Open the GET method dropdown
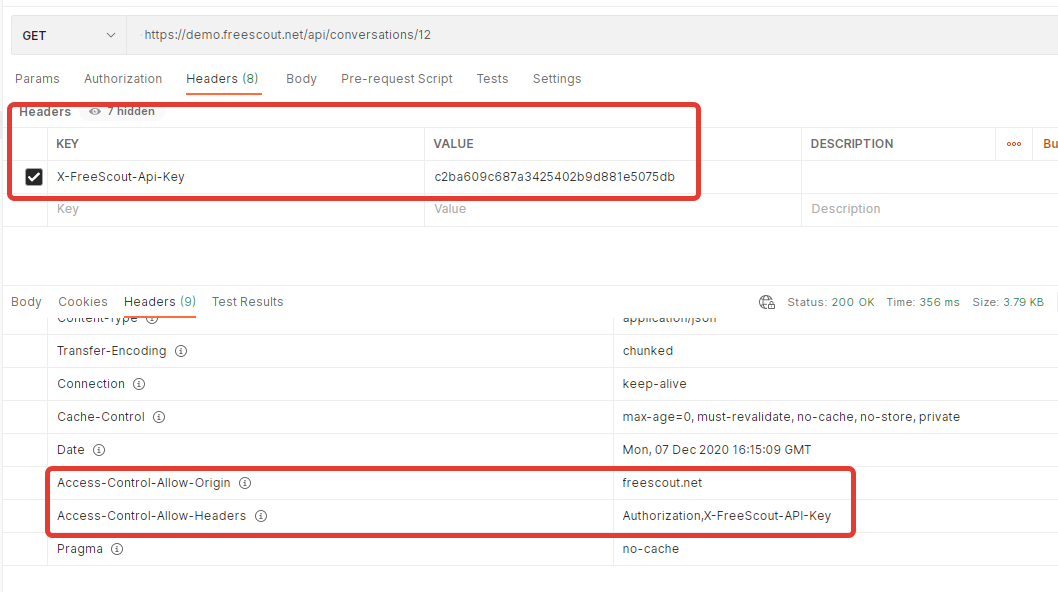1058x592 pixels. [69, 35]
